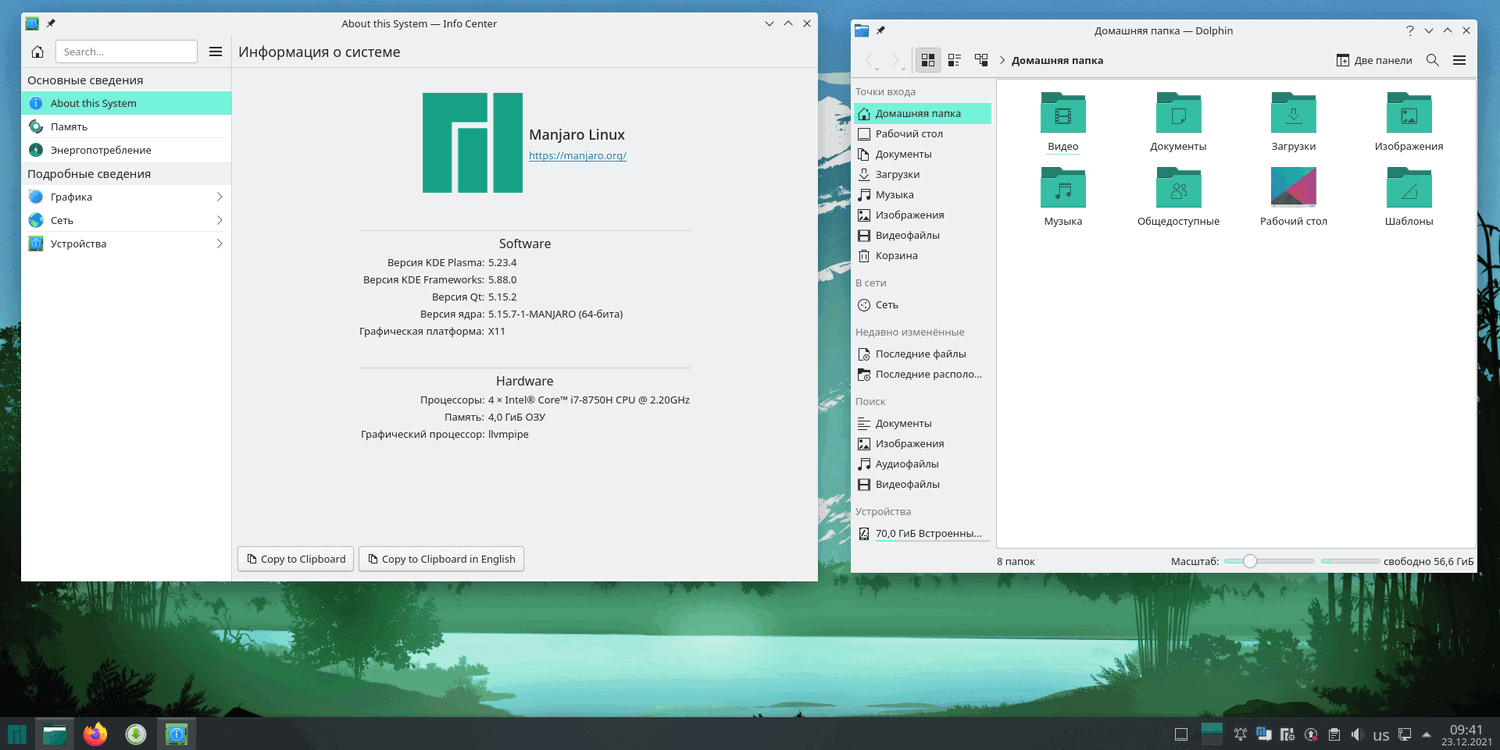This screenshot has height=750, width=1500.
Task: Click the update tray icon with the red dot
Action: tap(1310, 735)
